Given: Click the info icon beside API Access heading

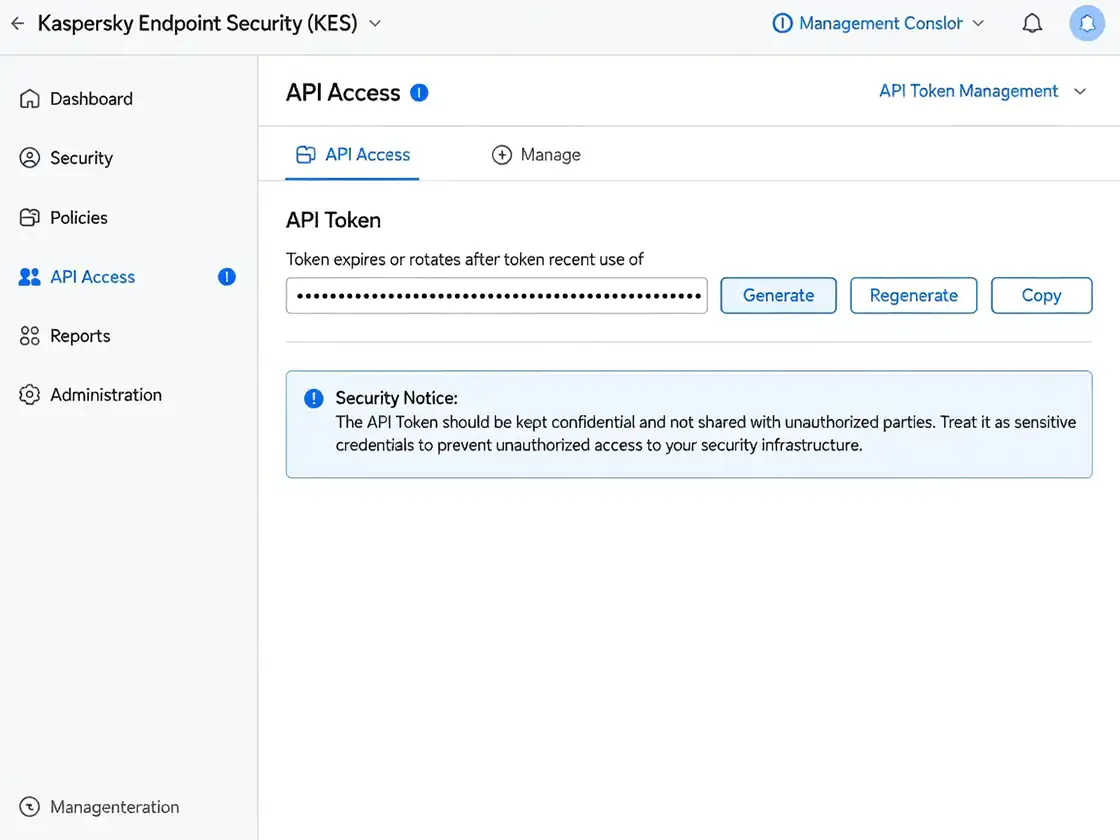Looking at the screenshot, I should point(419,93).
